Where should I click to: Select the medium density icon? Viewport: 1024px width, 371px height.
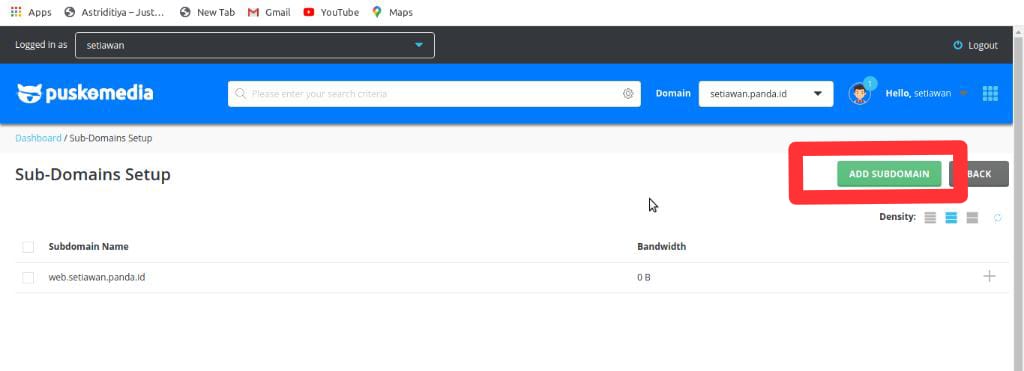(x=951, y=218)
